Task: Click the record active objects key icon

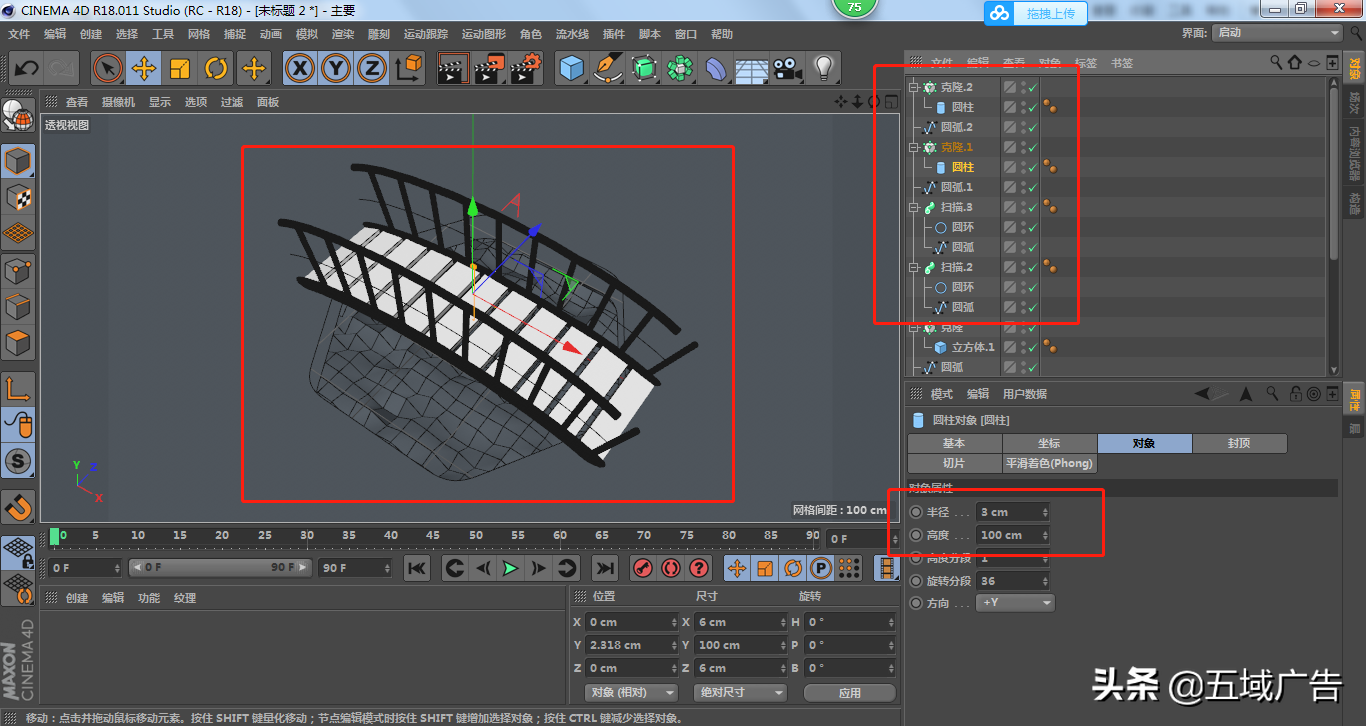Action: coord(643,568)
